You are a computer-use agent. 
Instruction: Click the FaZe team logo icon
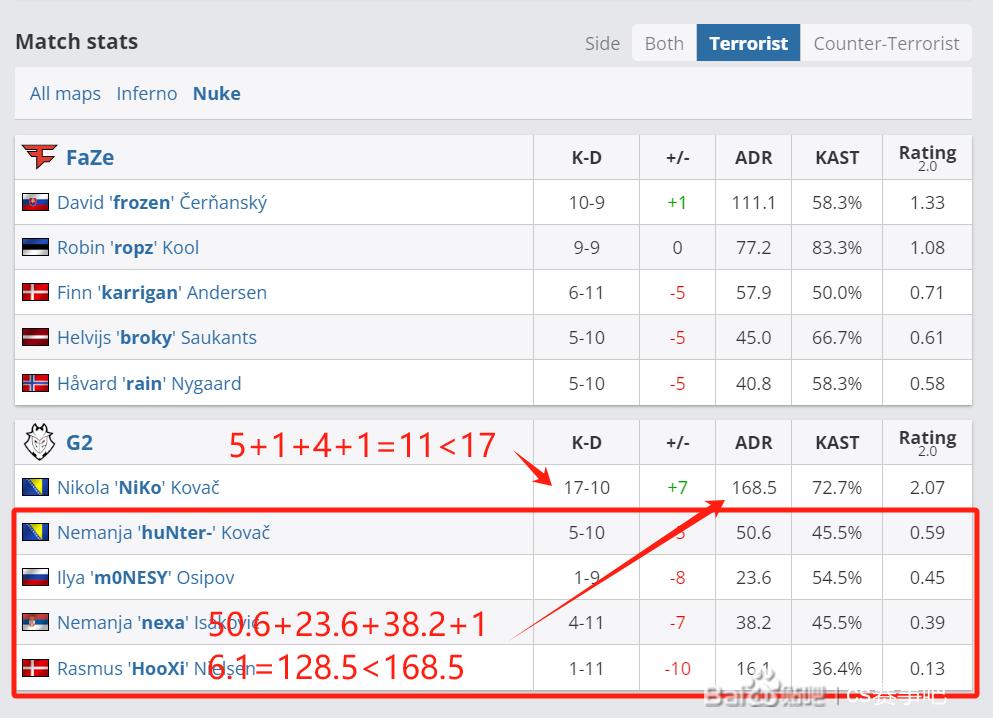click(39, 156)
